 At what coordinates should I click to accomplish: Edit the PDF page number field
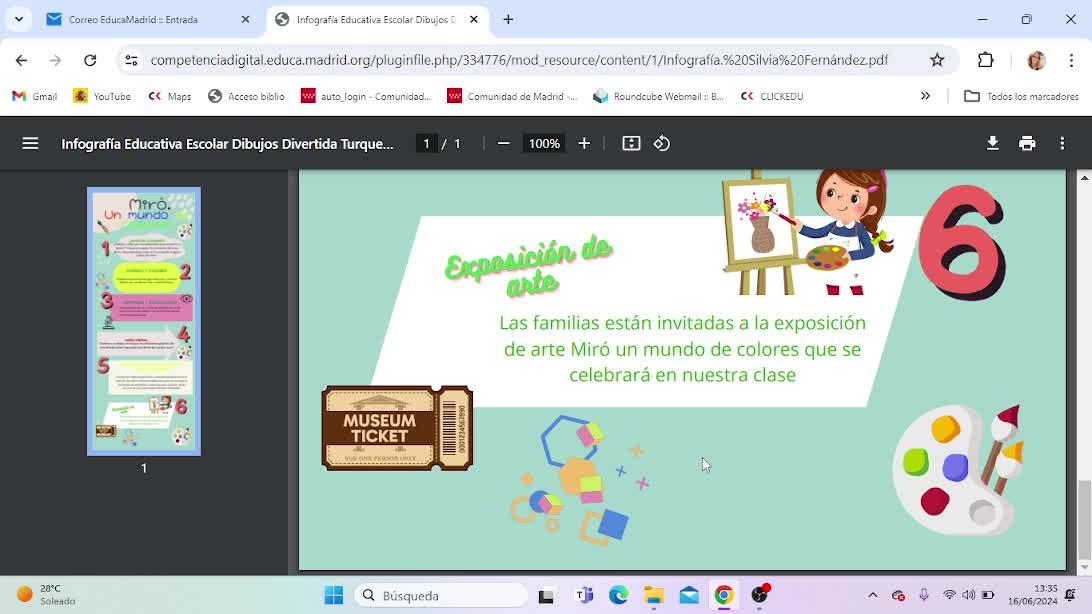426,143
